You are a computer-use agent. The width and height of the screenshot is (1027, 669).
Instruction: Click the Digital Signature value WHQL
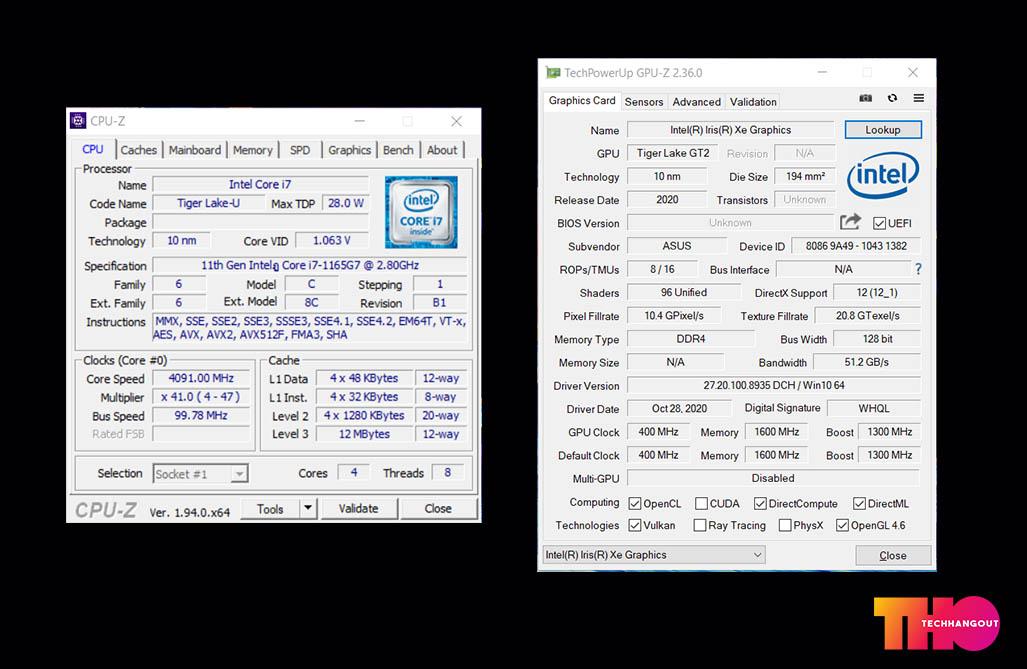tap(874, 408)
